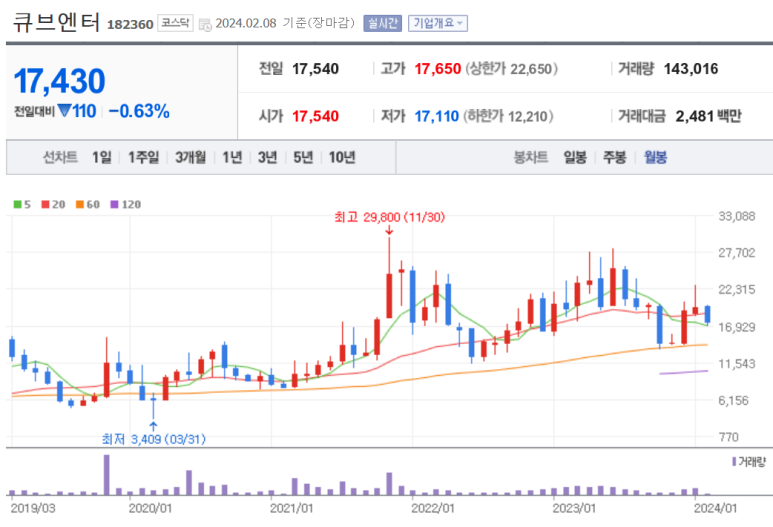
Task: Click the 큐브엔터 stock name heading
Action: [56, 22]
